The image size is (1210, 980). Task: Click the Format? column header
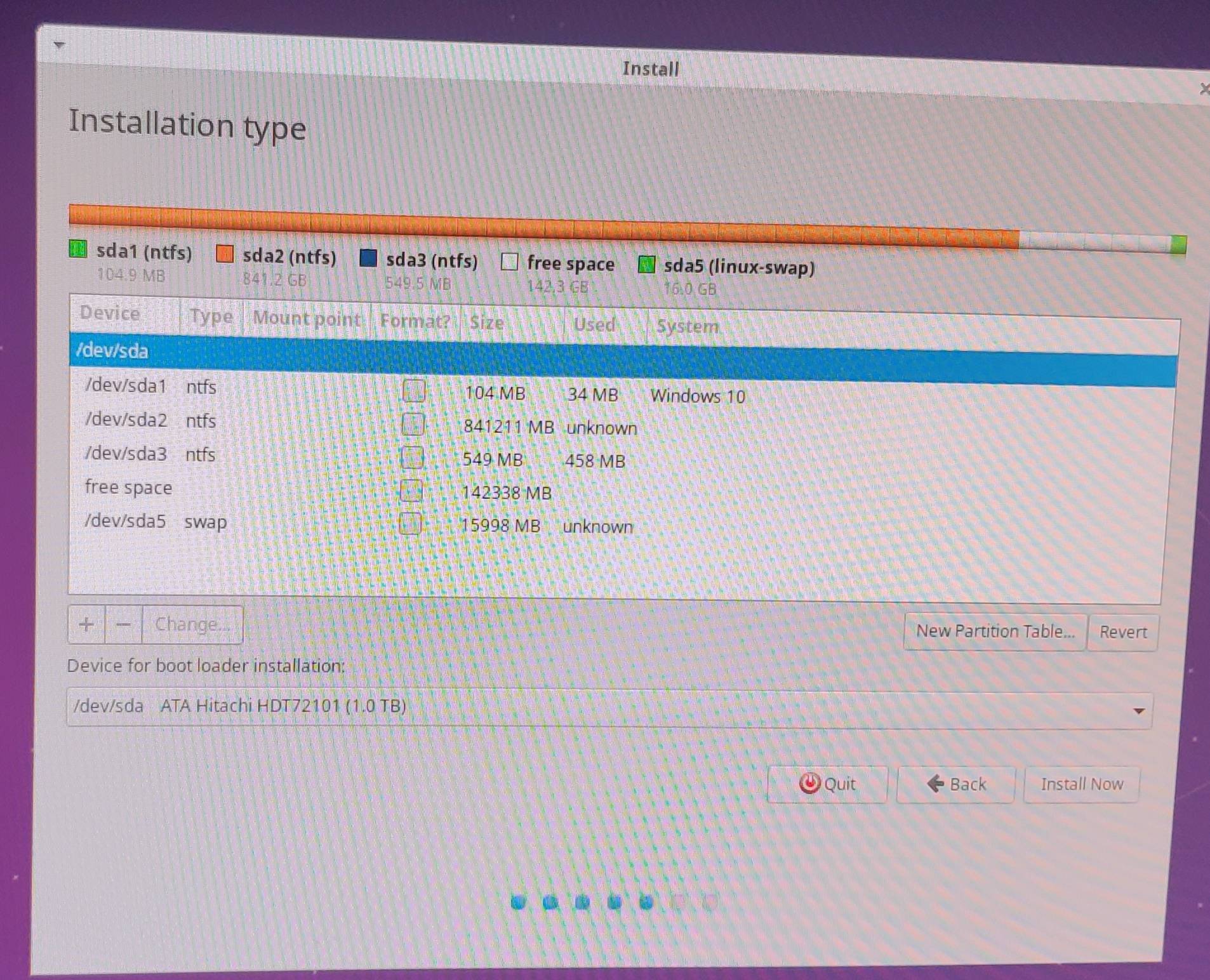pyautogui.click(x=416, y=321)
